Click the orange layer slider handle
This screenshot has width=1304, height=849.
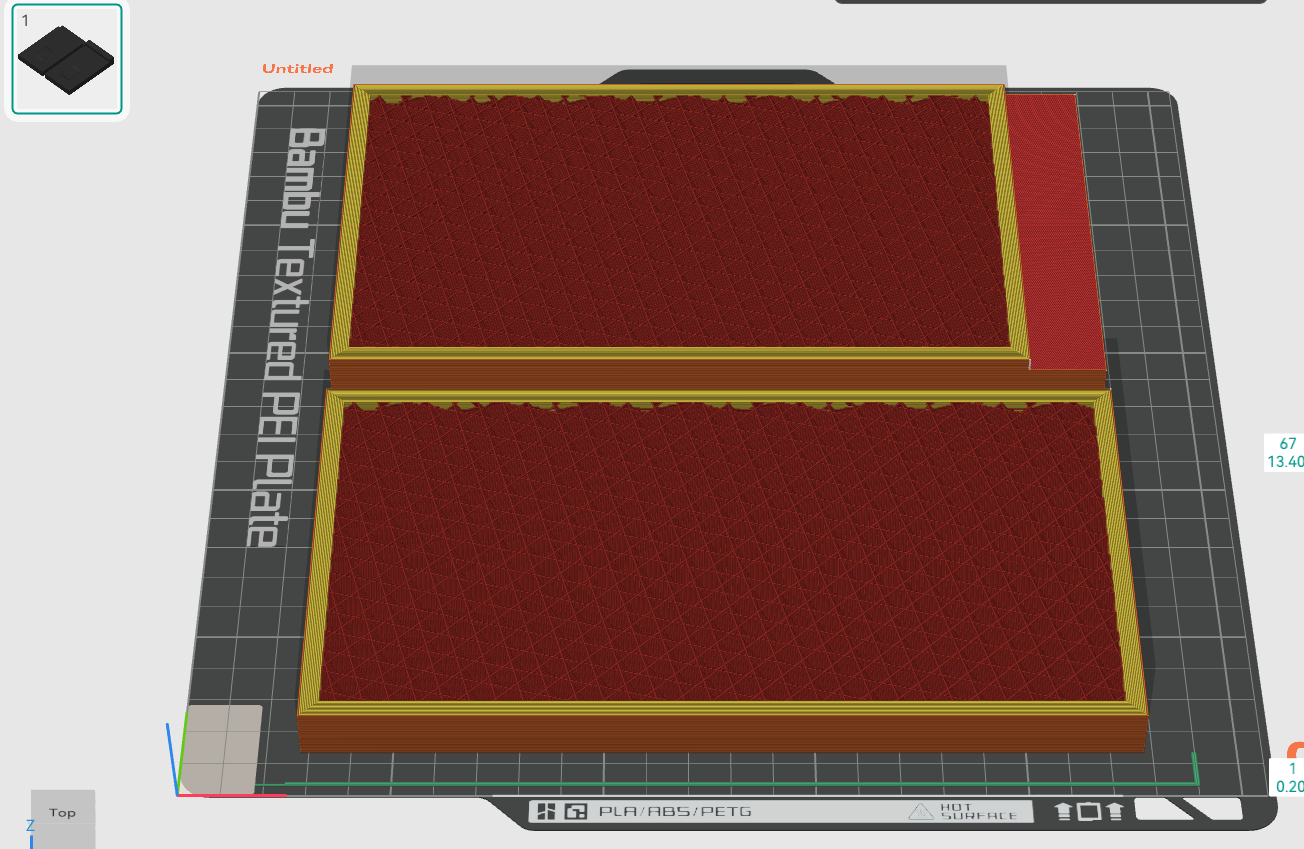point(1295,751)
